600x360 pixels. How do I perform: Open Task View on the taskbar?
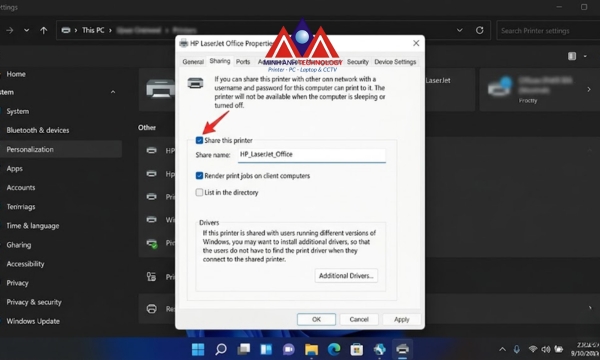pyautogui.click(x=243, y=349)
